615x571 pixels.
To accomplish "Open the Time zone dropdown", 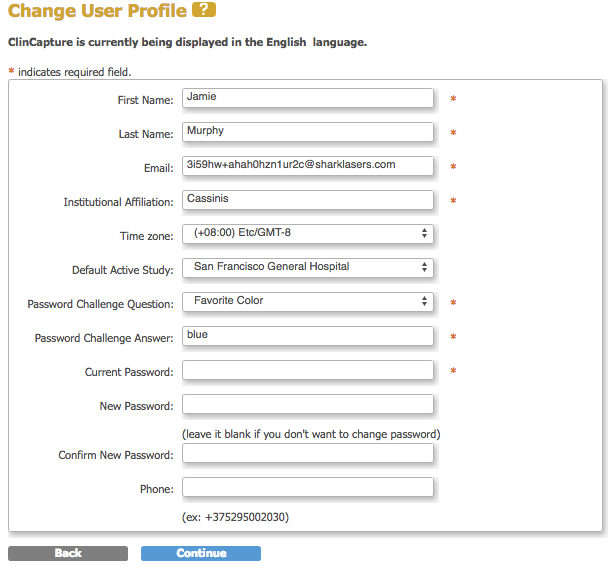I will 308,234.
